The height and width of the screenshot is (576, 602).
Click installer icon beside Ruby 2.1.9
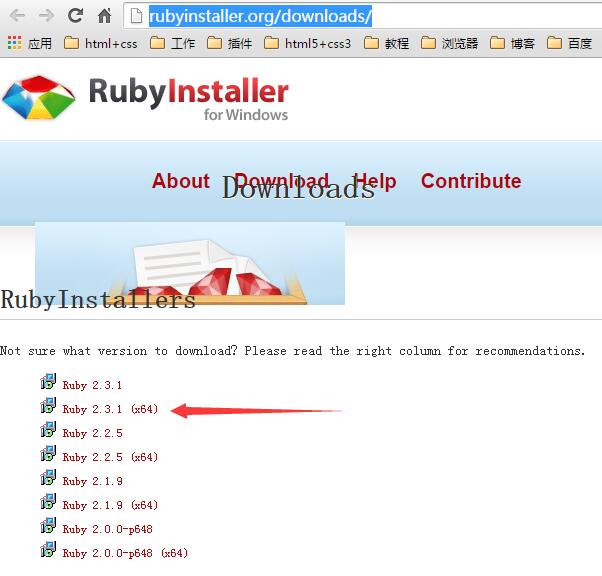pyautogui.click(x=48, y=477)
